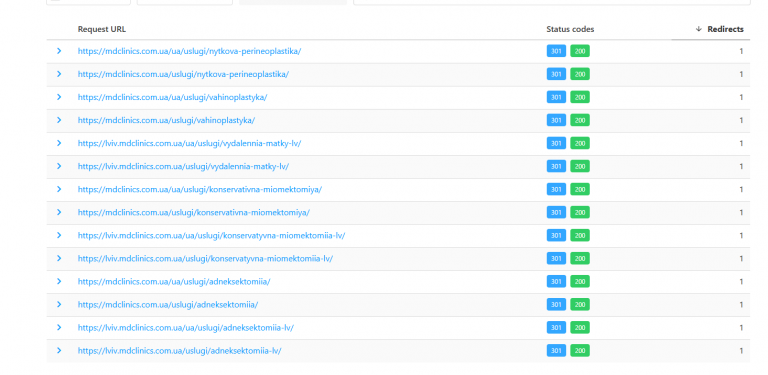Click 200 badge in /ua/uslugi/konservatyvna-miomektomiia-lv/ row

coord(580,235)
